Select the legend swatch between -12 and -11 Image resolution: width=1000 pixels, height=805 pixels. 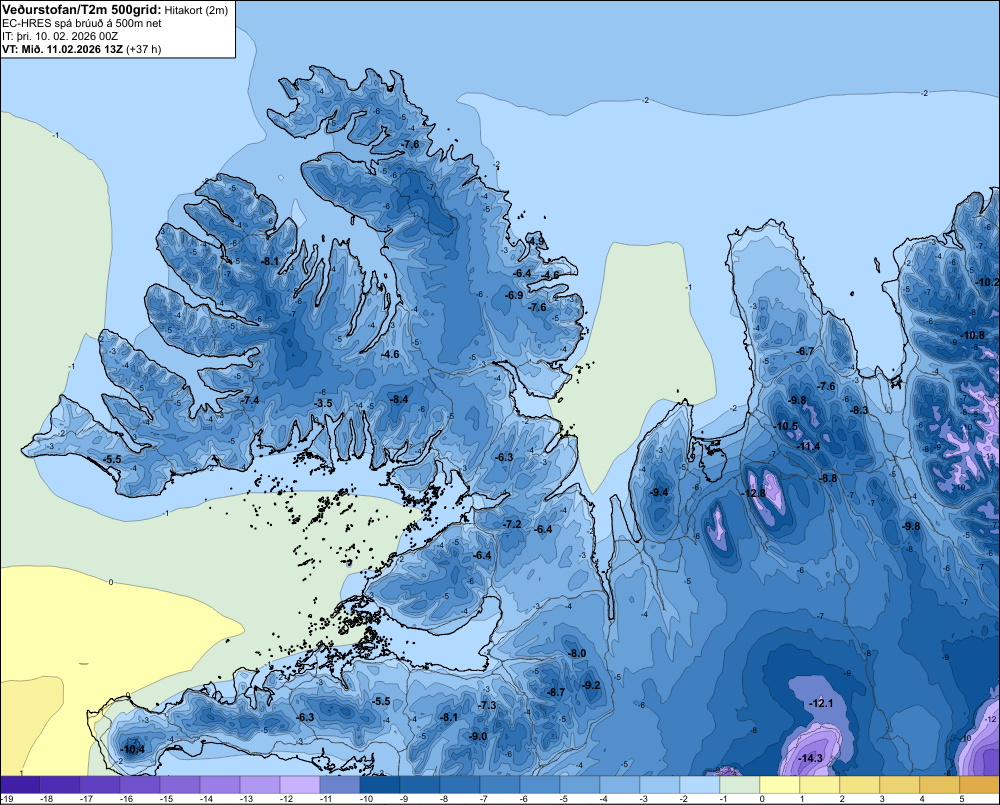point(300,785)
